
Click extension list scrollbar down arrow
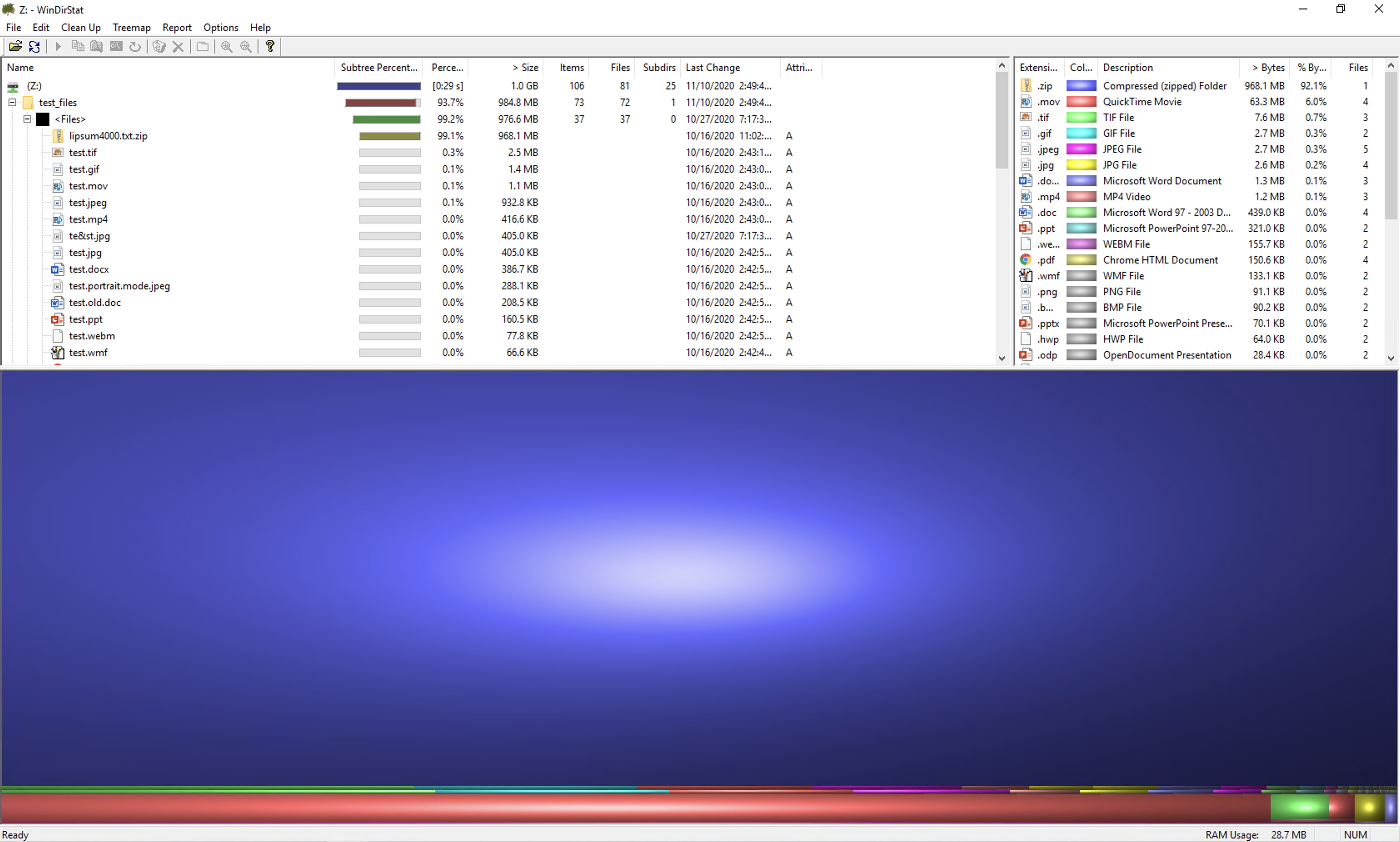(1391, 358)
